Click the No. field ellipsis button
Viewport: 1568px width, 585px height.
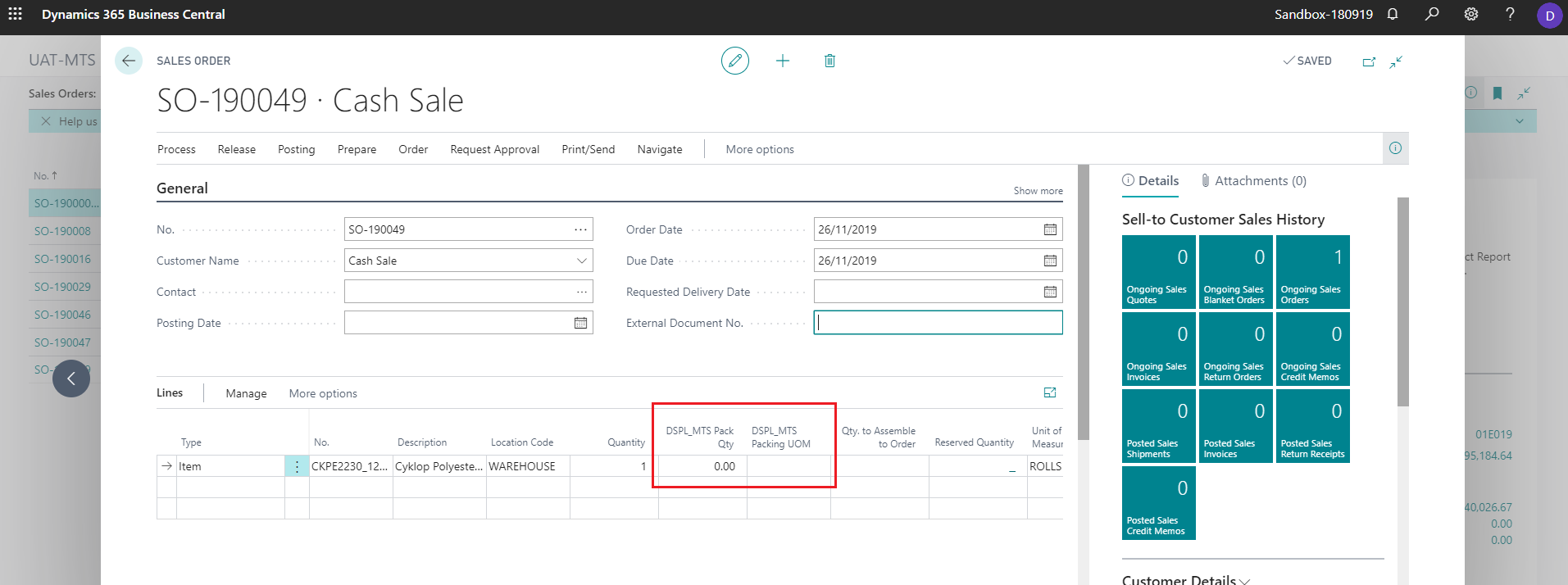point(580,229)
